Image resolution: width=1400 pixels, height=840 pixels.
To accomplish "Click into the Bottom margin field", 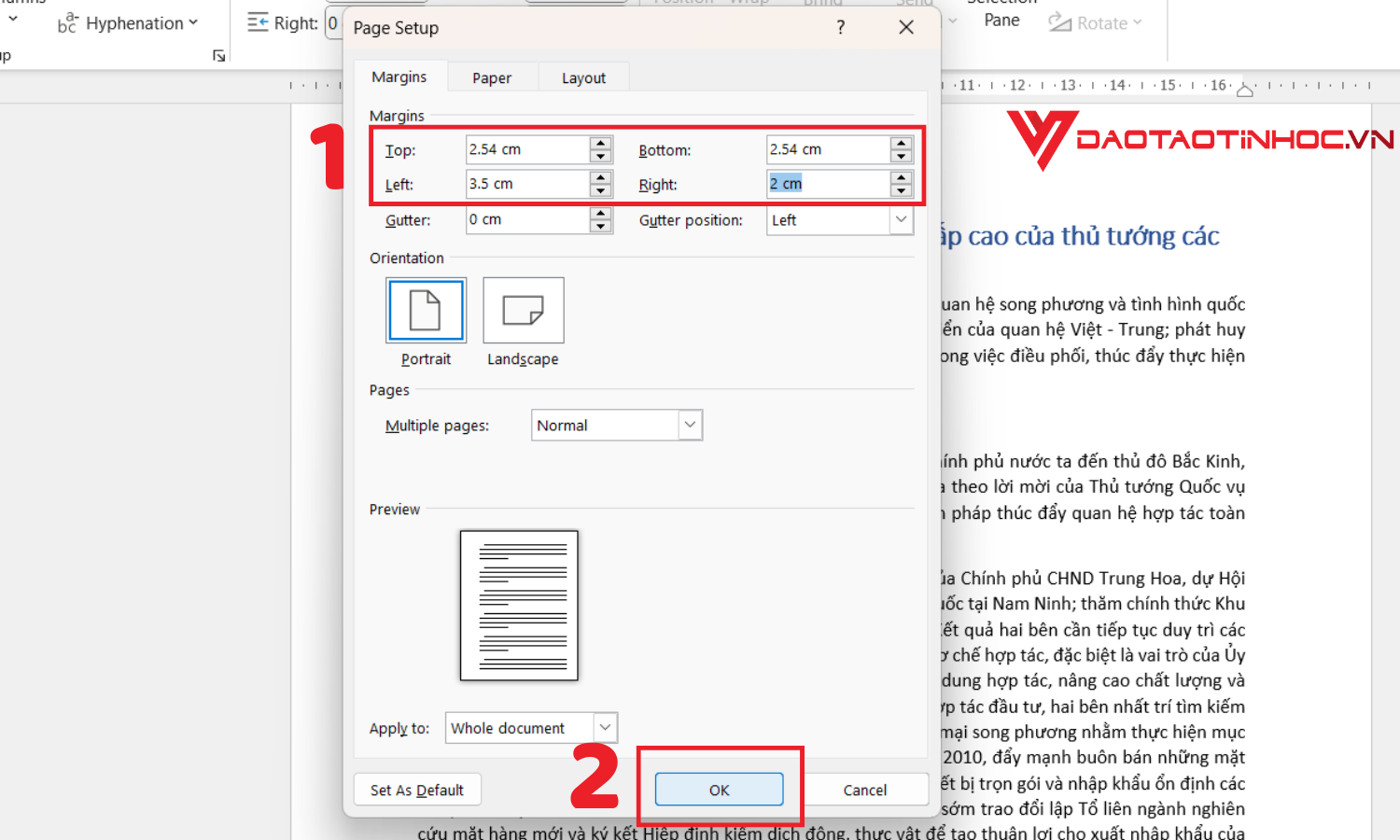I will coord(829,149).
